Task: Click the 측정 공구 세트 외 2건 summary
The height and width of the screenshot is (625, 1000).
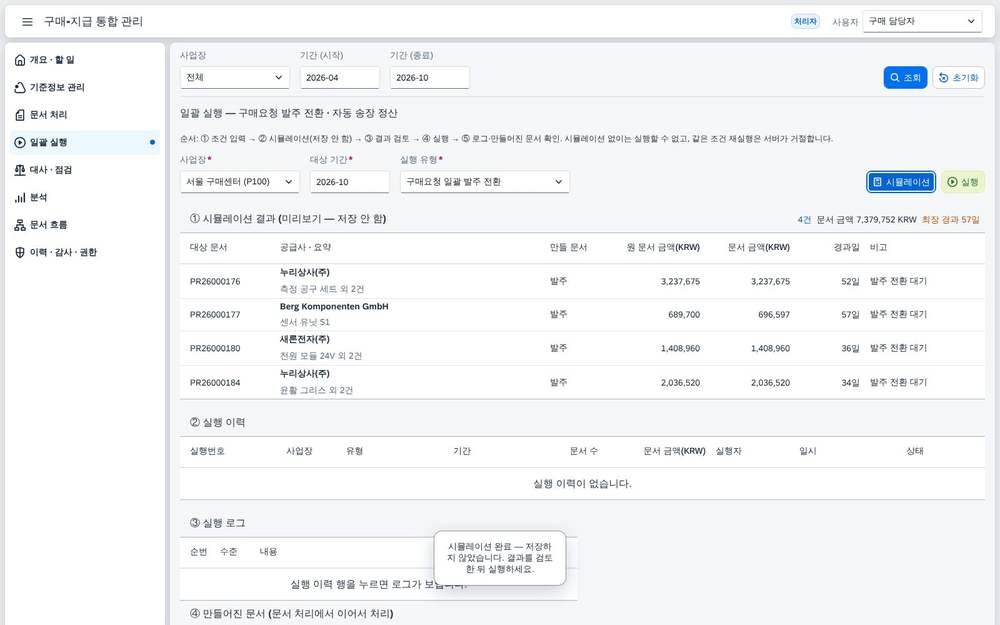Action: click(x=322, y=289)
